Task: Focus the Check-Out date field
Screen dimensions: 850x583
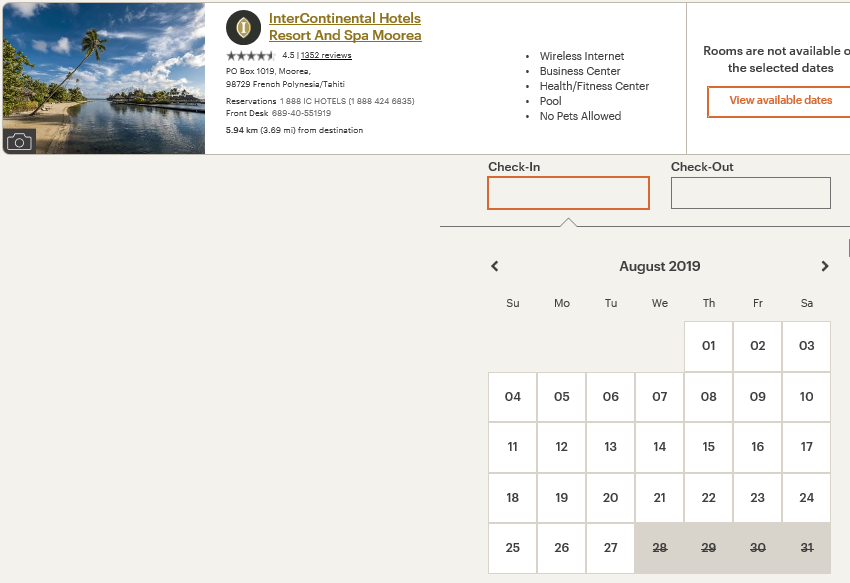Action: tap(751, 193)
